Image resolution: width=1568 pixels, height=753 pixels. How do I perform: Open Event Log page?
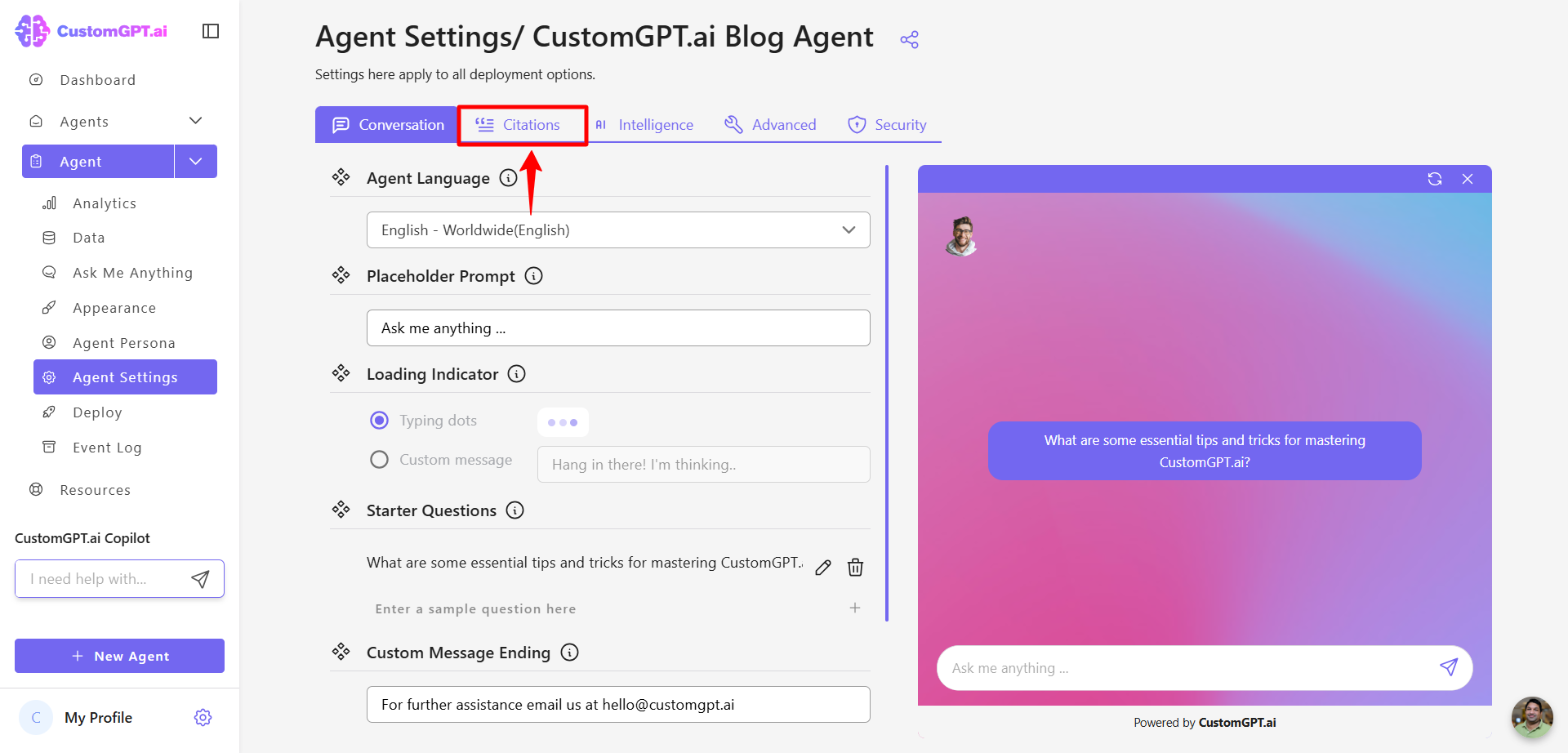107,448
